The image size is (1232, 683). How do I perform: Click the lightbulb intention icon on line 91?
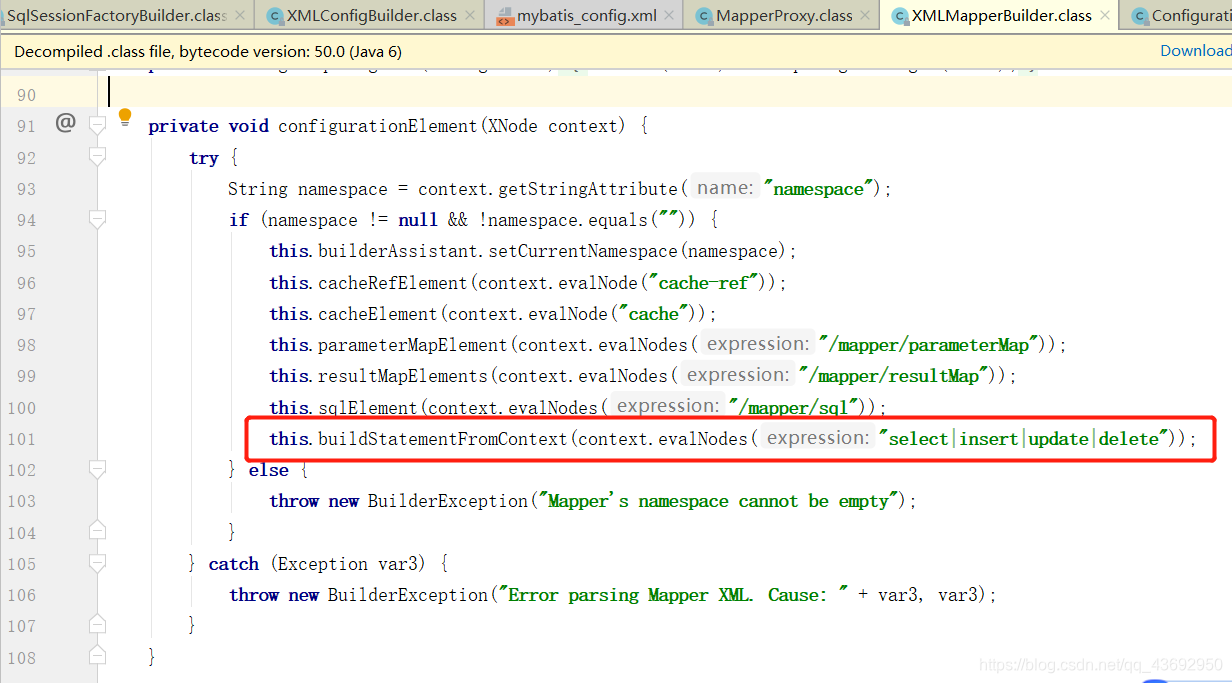click(x=125, y=117)
